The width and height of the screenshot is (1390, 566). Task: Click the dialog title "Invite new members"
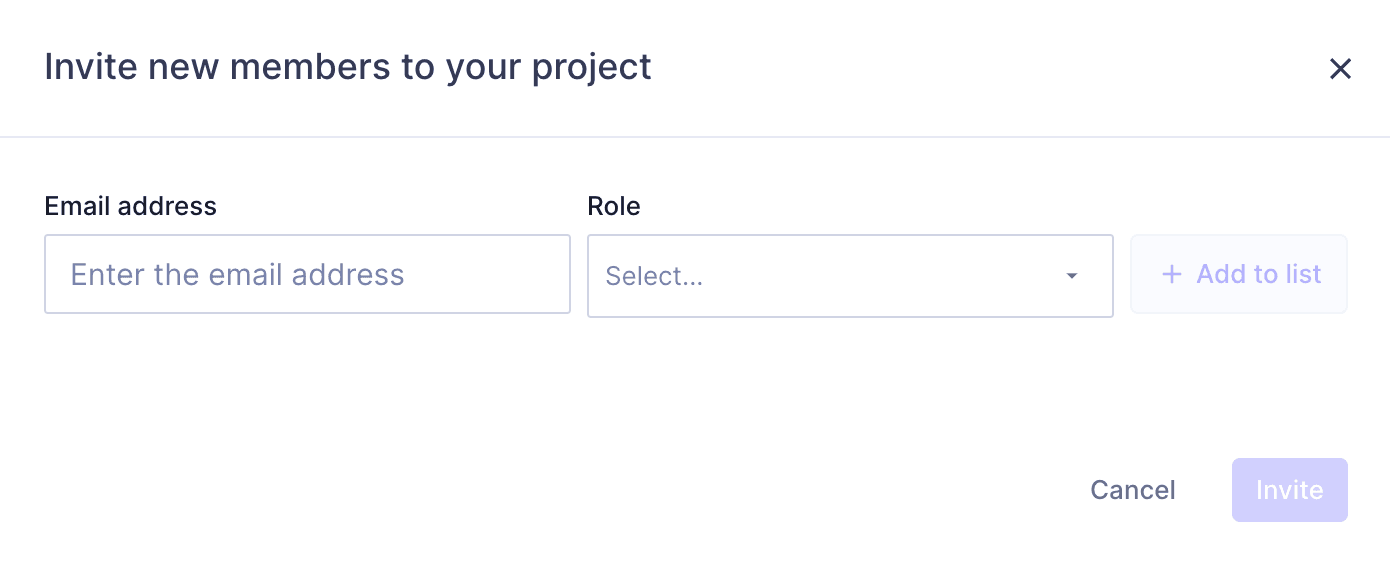pyautogui.click(x=347, y=67)
